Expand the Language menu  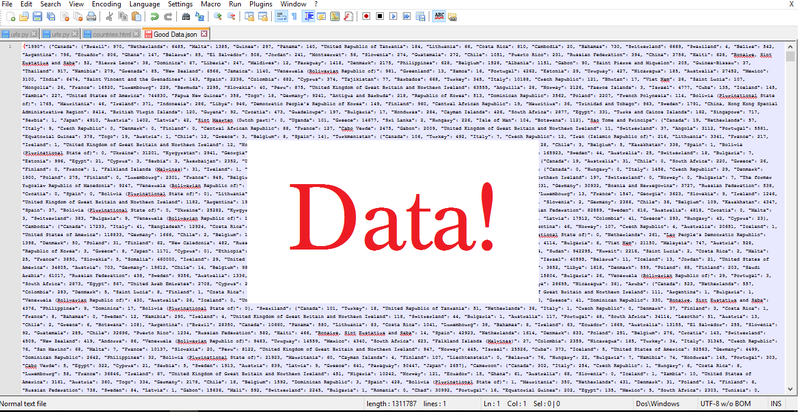(x=148, y=4)
